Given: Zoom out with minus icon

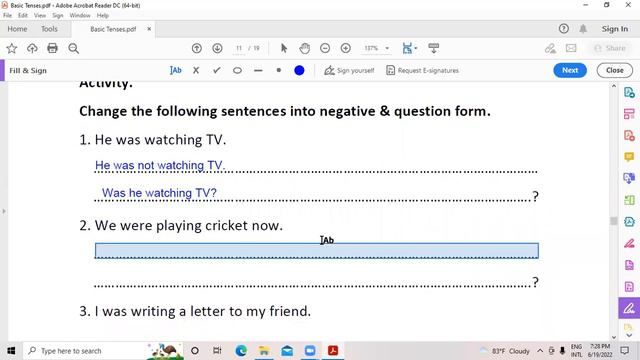Looking at the screenshot, I should pyautogui.click(x=325, y=49).
